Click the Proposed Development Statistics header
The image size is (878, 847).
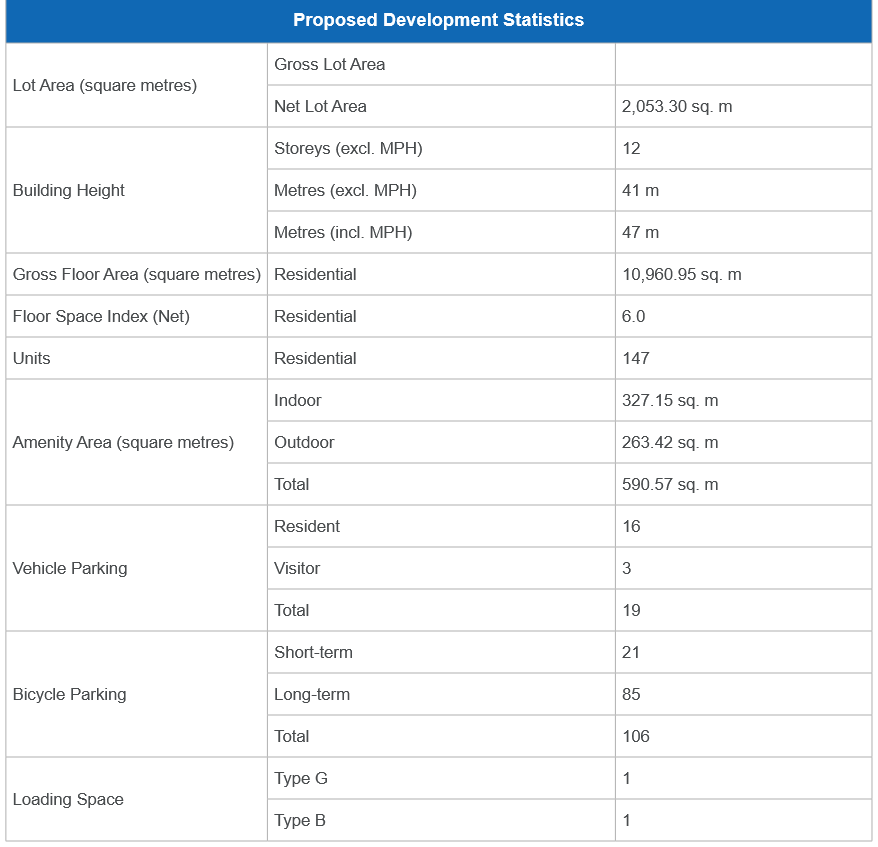pyautogui.click(x=438, y=21)
